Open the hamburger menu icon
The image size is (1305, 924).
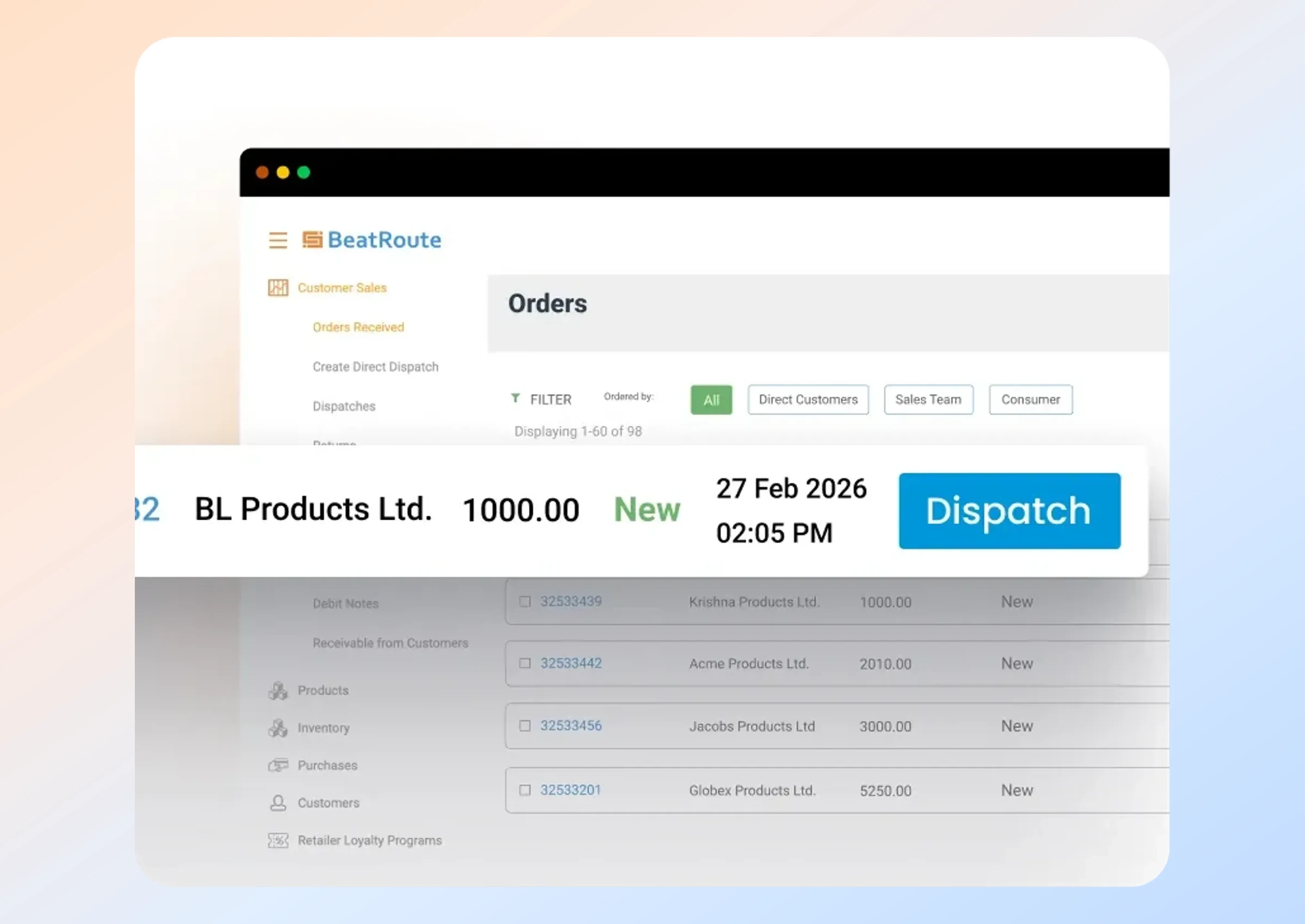(x=278, y=240)
